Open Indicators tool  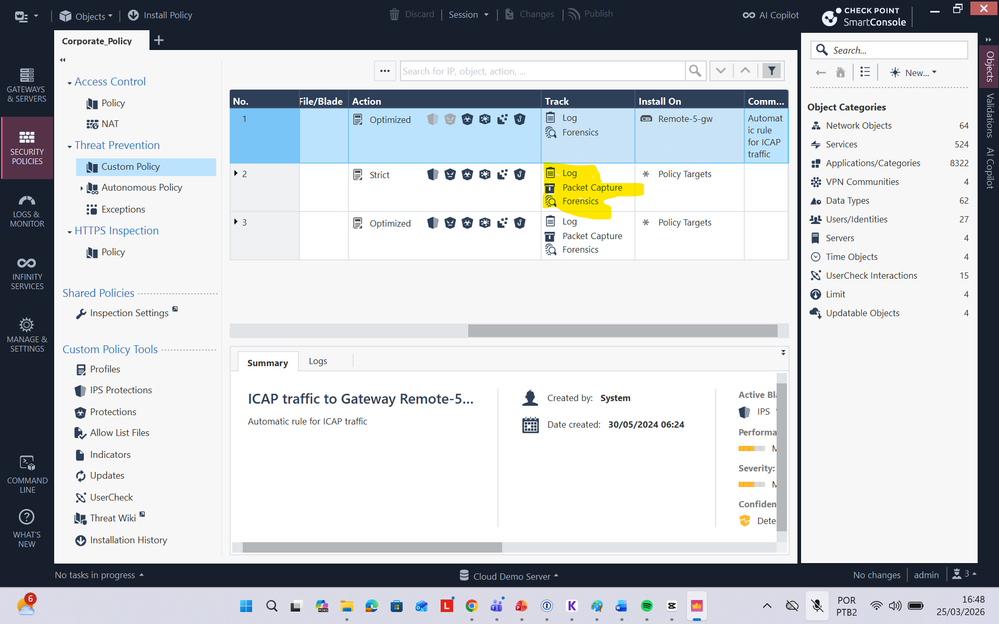pos(103,454)
